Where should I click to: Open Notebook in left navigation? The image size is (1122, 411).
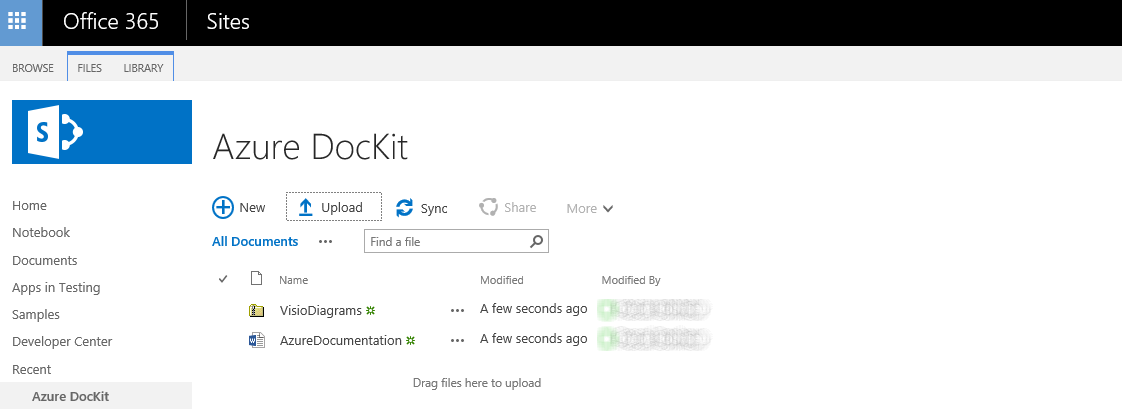pos(41,233)
